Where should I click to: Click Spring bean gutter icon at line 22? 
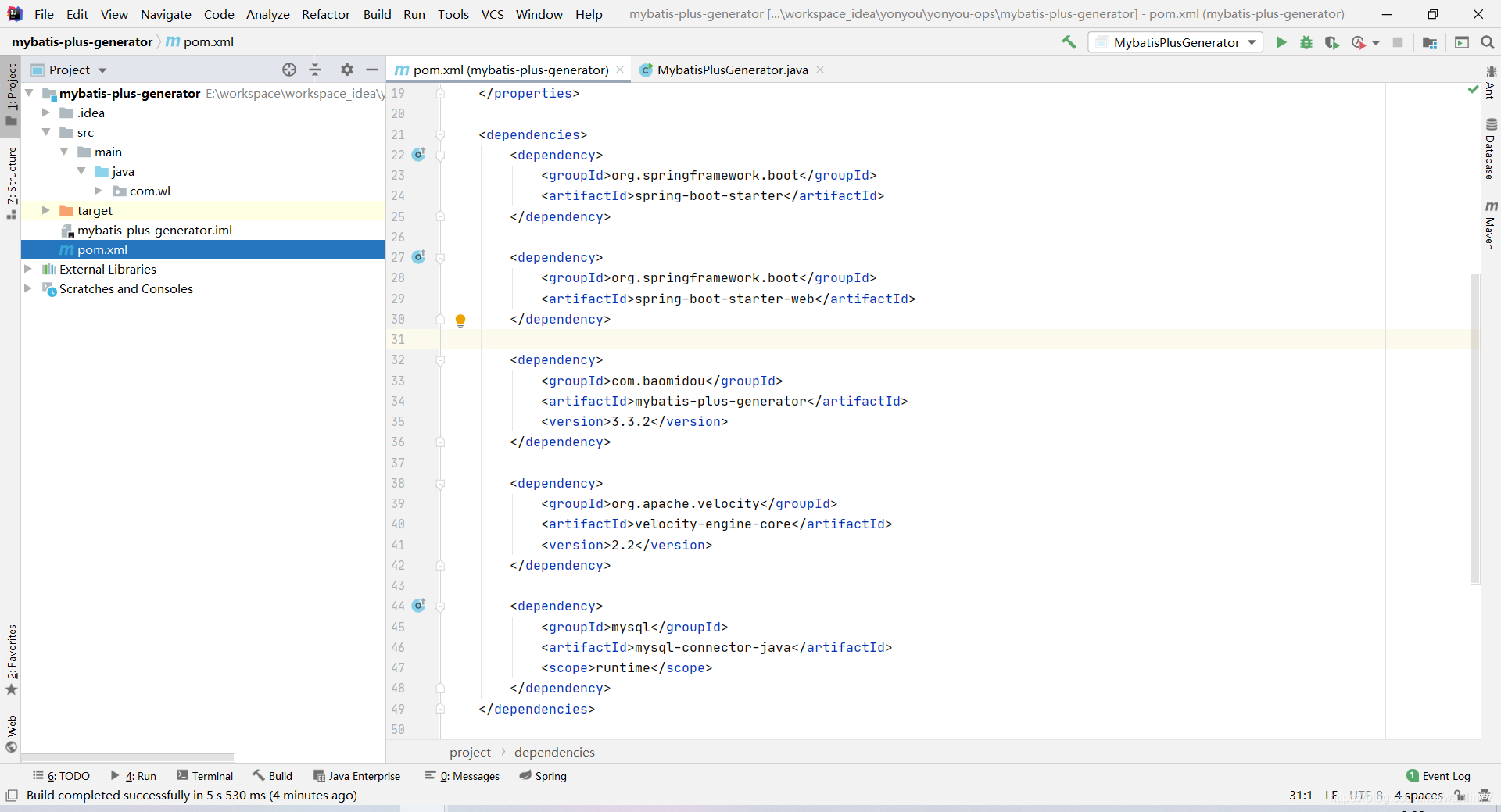tap(419, 154)
